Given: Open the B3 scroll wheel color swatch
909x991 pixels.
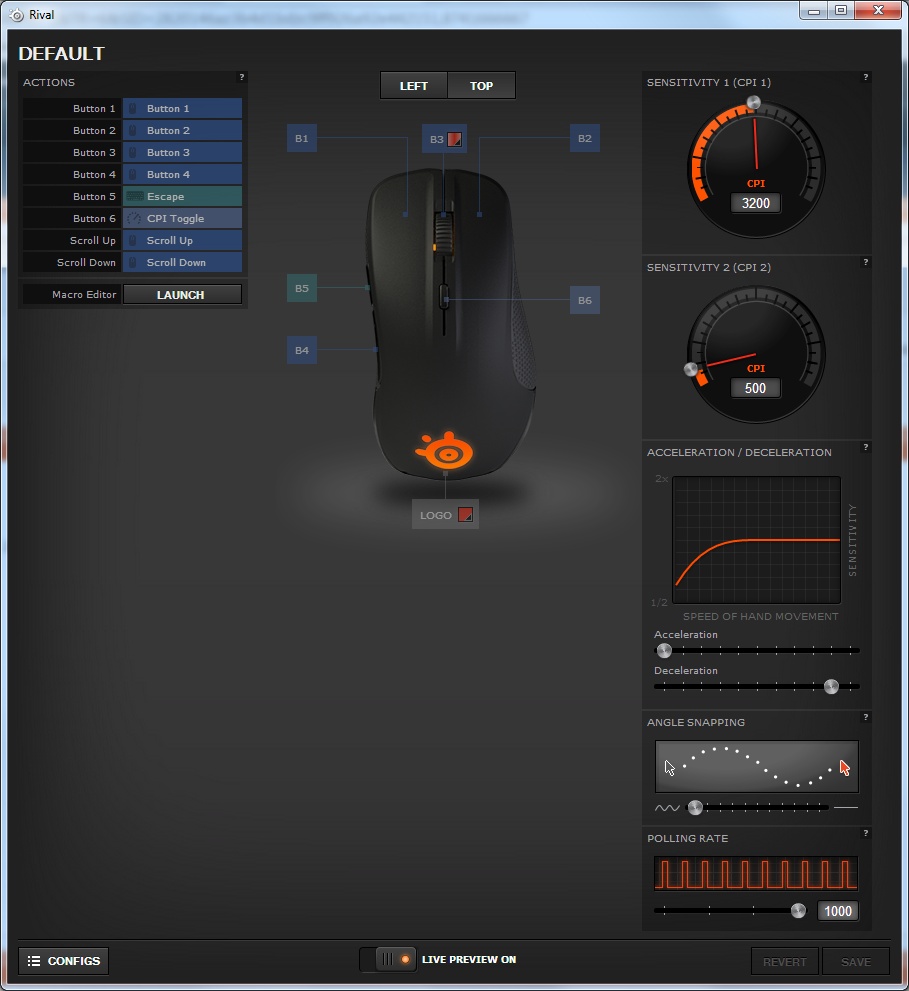Looking at the screenshot, I should click(x=454, y=139).
